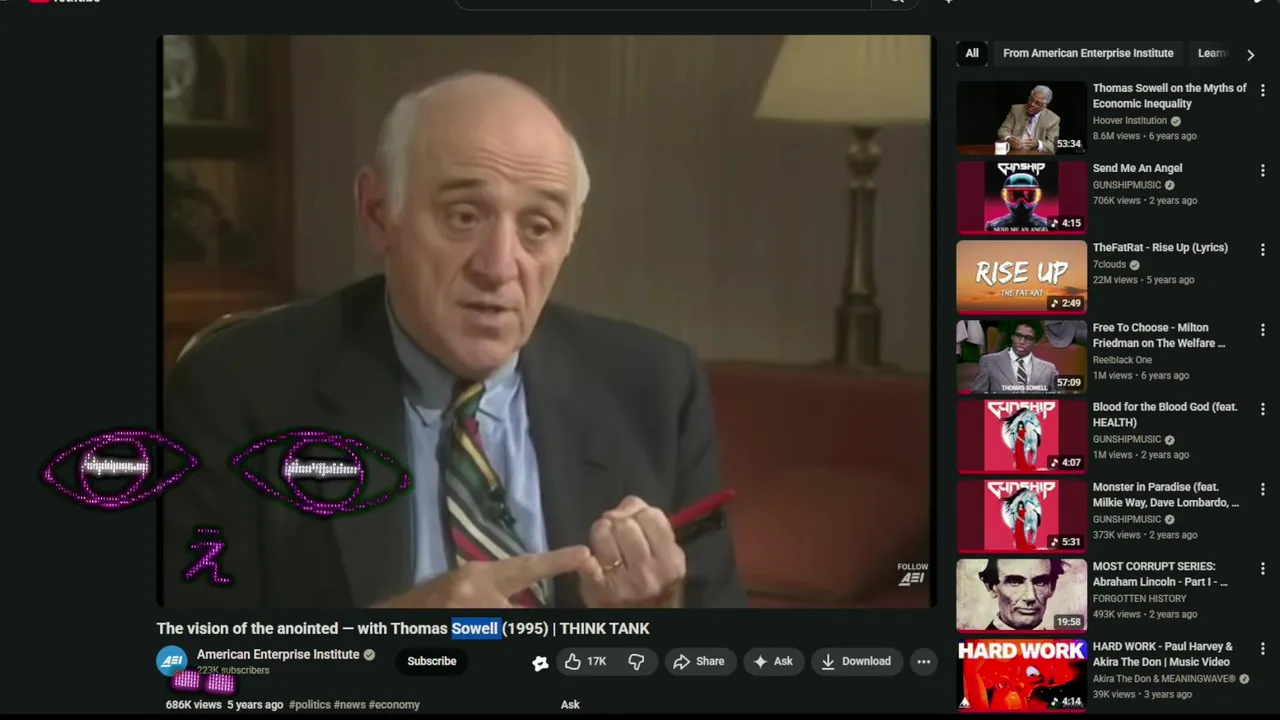Click the Ask label below action buttons
The image size is (1280, 720).
click(570, 705)
